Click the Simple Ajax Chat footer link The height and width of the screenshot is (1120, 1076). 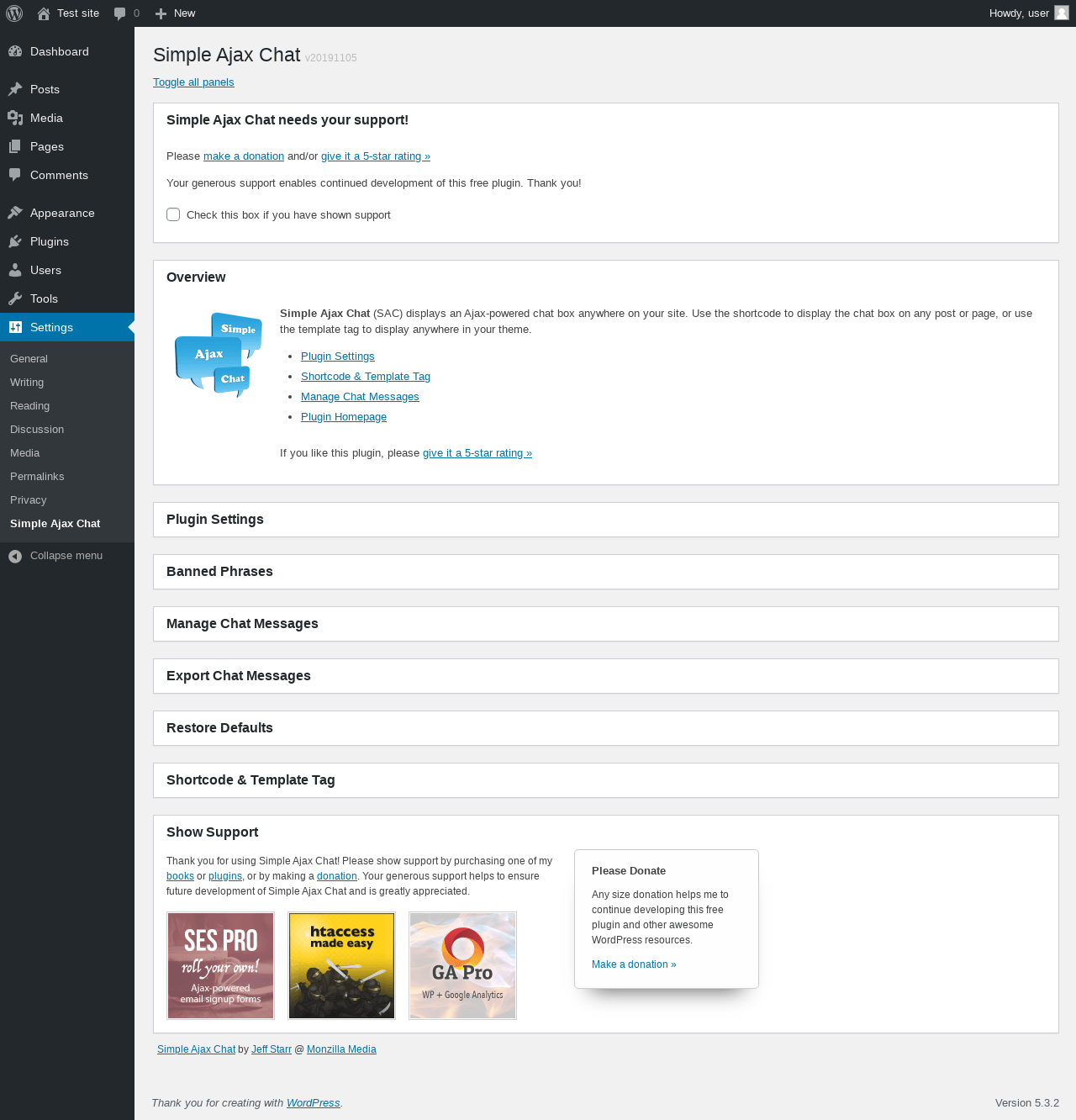[196, 1049]
